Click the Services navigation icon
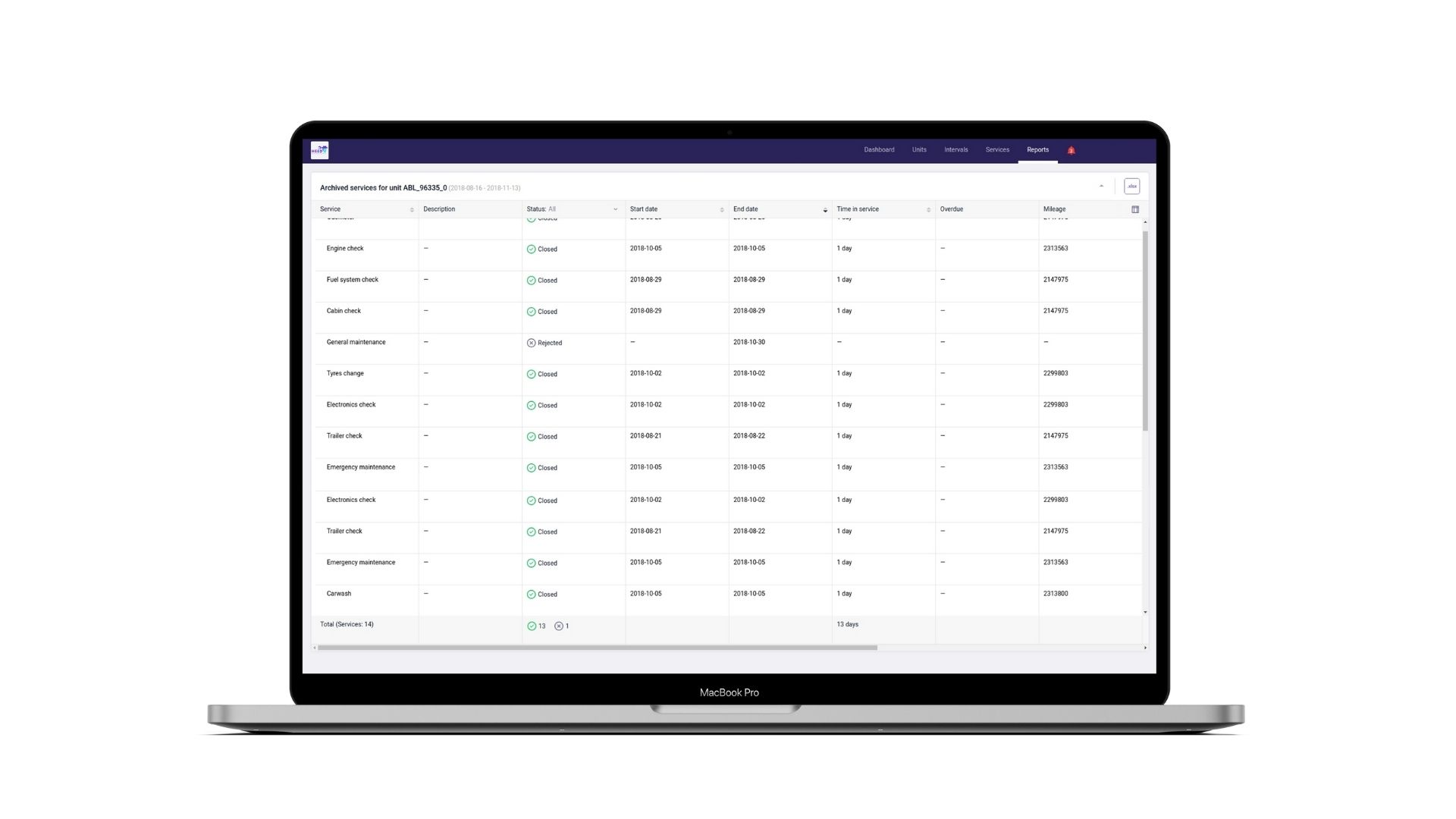1456x819 pixels. [997, 149]
